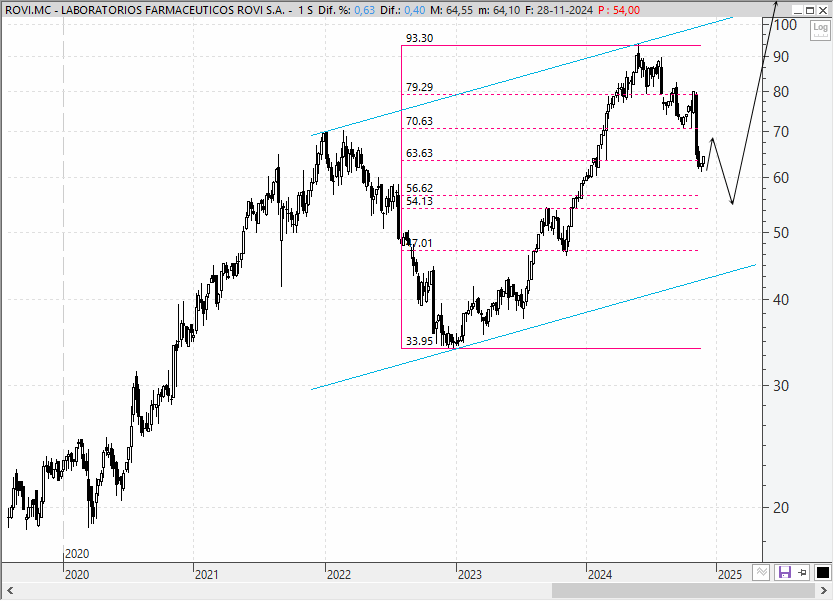834x601 pixels.
Task: Click the pin icon beside the save icon
Action: pyautogui.click(x=803, y=573)
